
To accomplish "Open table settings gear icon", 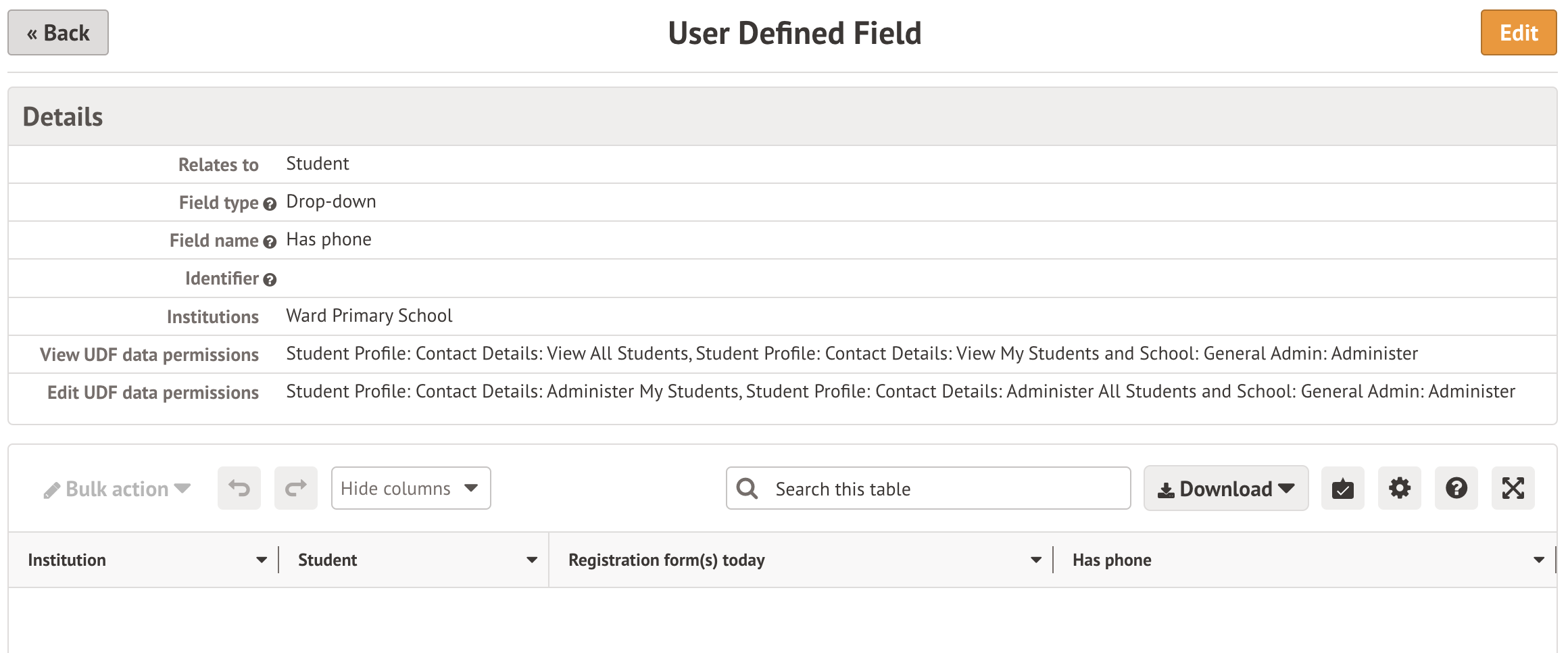I will (x=1399, y=488).
